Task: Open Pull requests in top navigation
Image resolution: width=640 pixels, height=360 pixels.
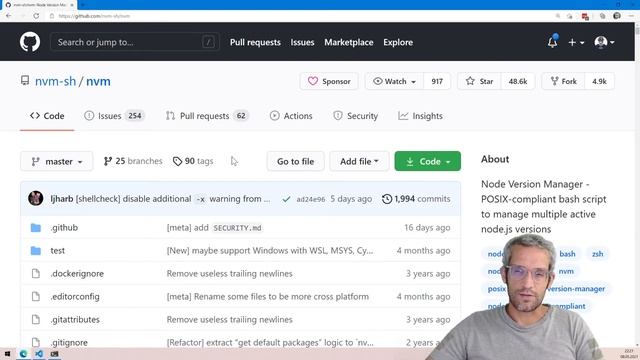Action: [x=255, y=42]
